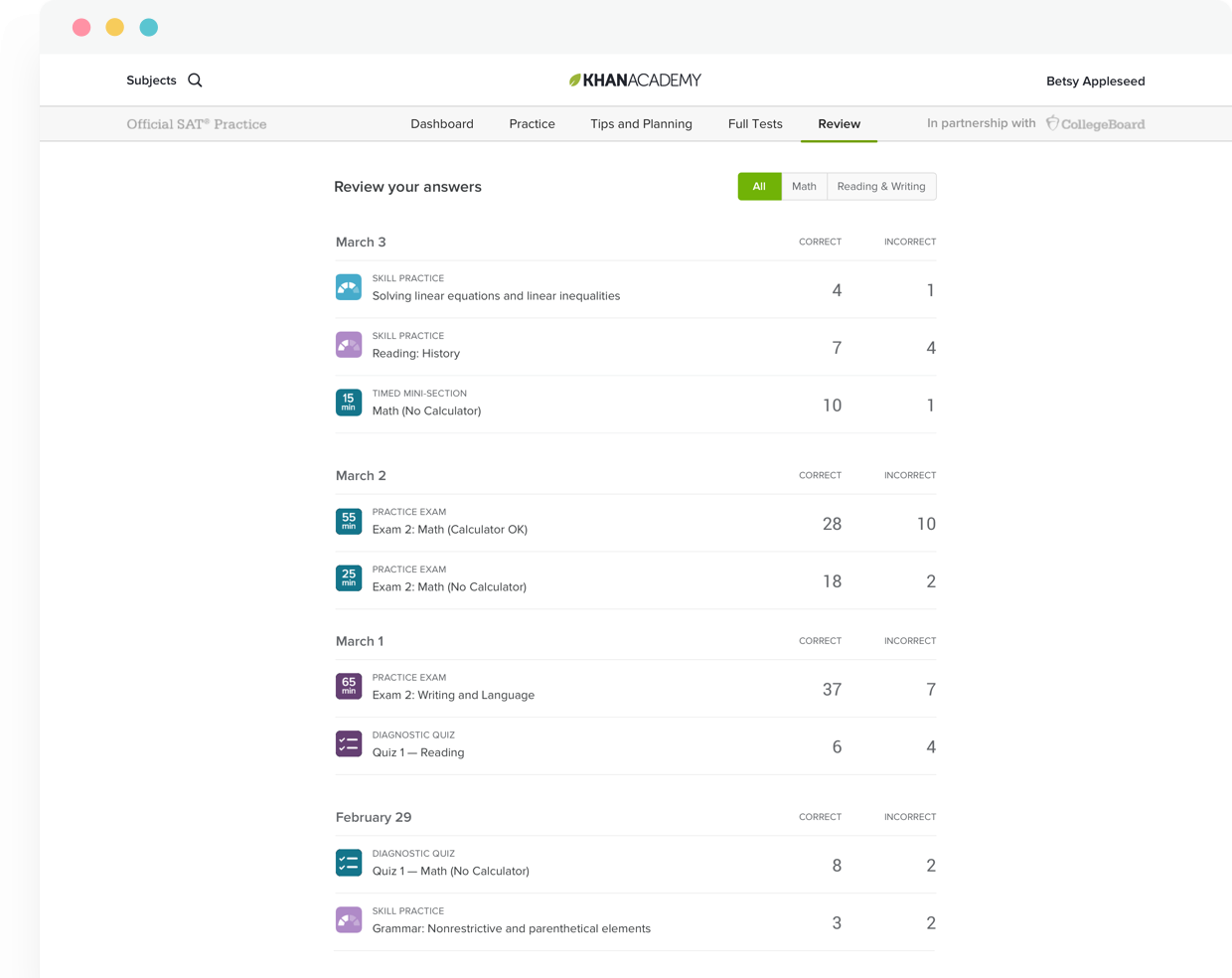
Task: Click the Review your answers heading
Action: 407,187
